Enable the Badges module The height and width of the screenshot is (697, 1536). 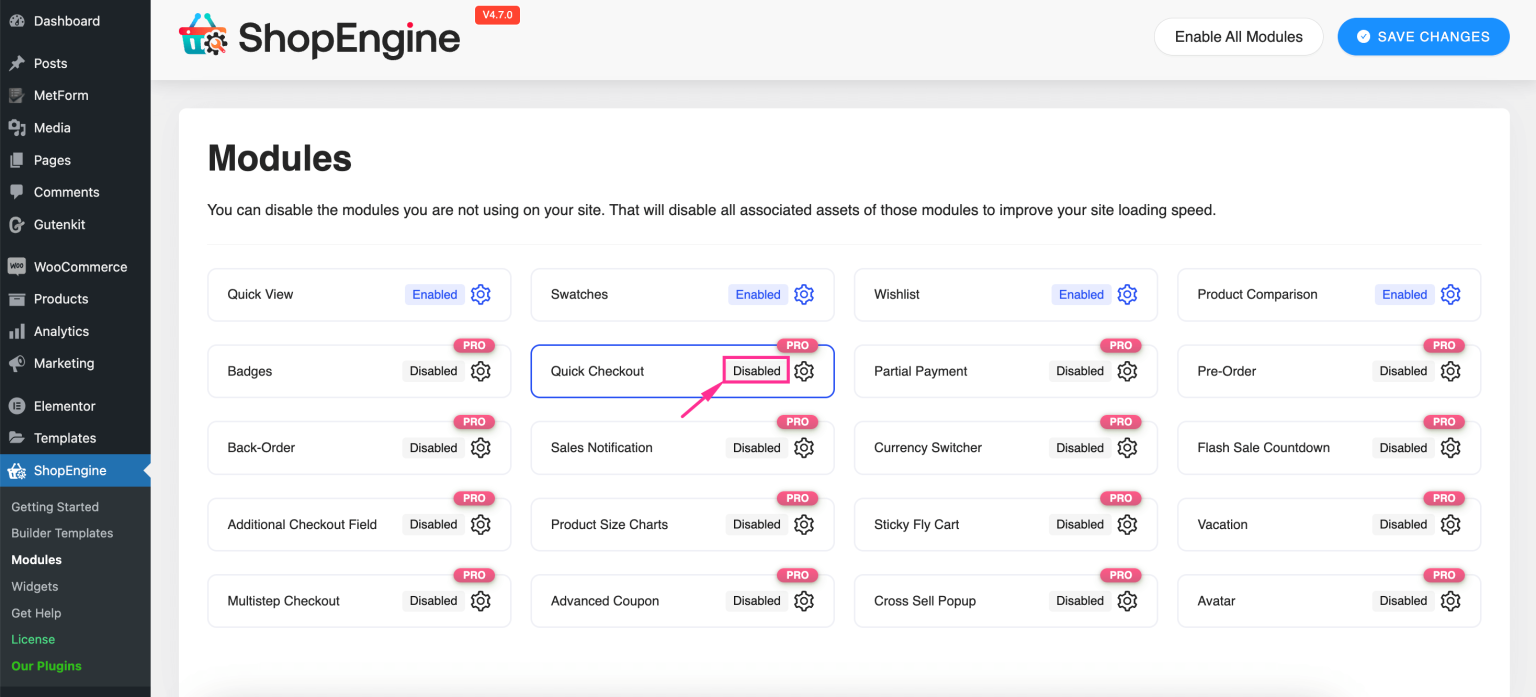tap(433, 370)
